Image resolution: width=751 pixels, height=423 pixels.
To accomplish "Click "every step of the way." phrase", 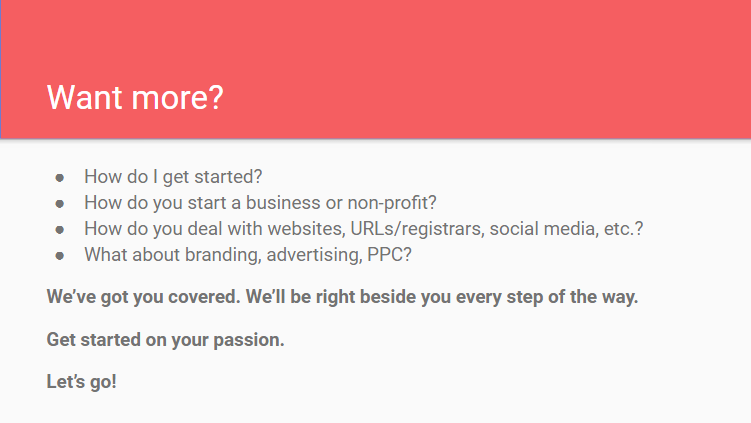I will tap(547, 297).
